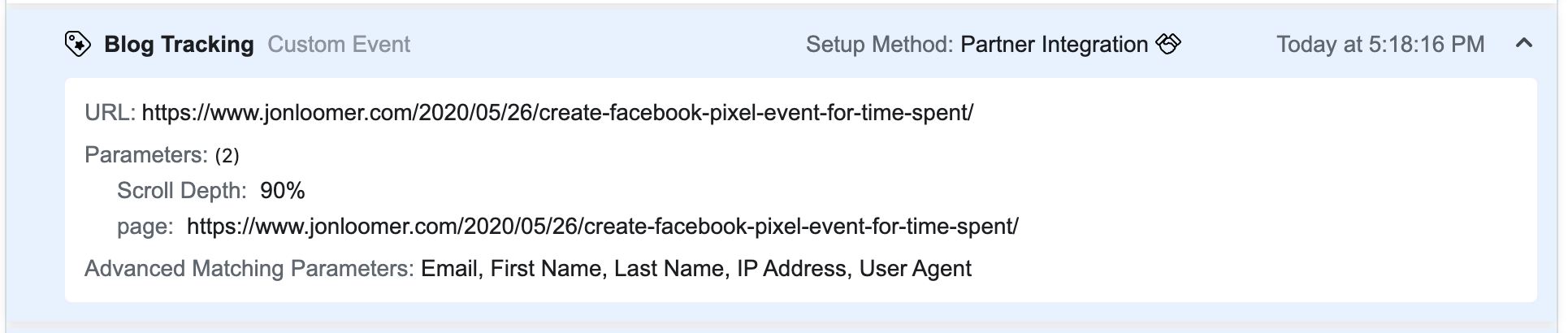Click the Today at 5:18:16 PM timestamp
The width and height of the screenshot is (1568, 333).
1380,44
